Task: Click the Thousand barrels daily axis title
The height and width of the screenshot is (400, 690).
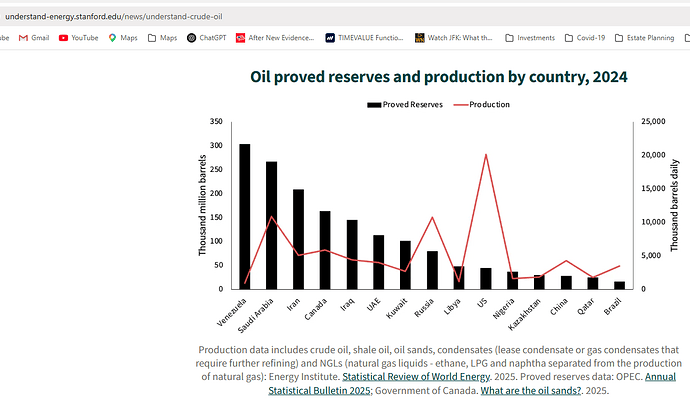Action: tap(674, 206)
